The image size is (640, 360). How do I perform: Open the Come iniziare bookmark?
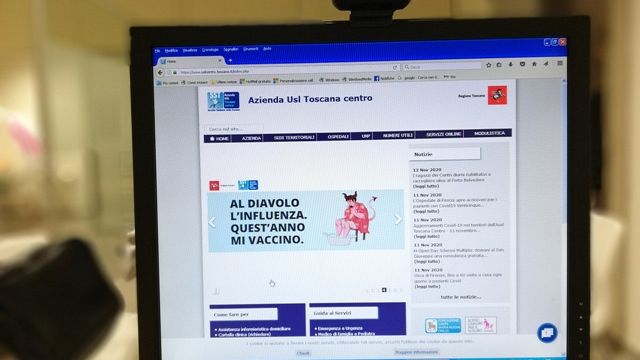194,82
